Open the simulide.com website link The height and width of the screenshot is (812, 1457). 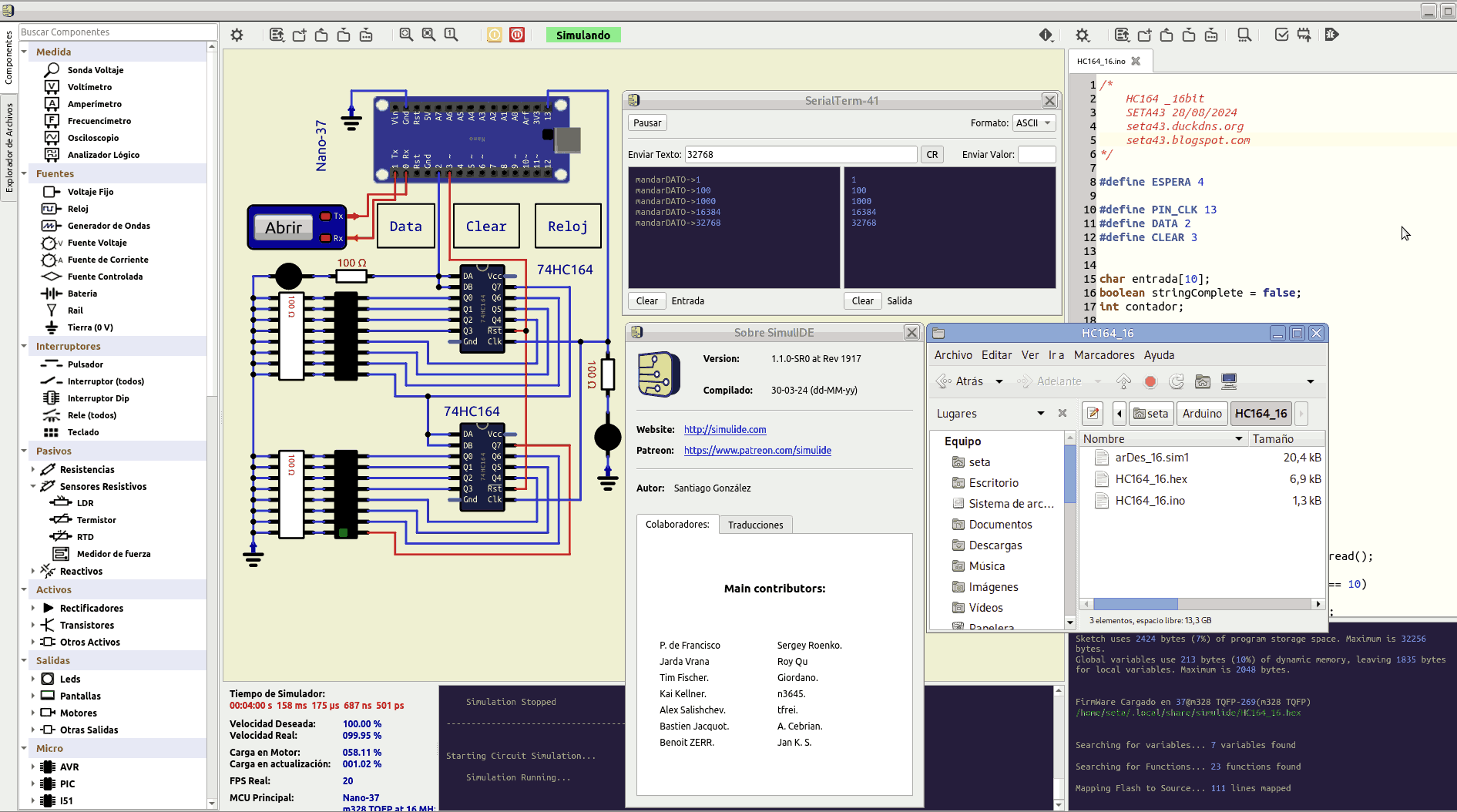pos(724,430)
